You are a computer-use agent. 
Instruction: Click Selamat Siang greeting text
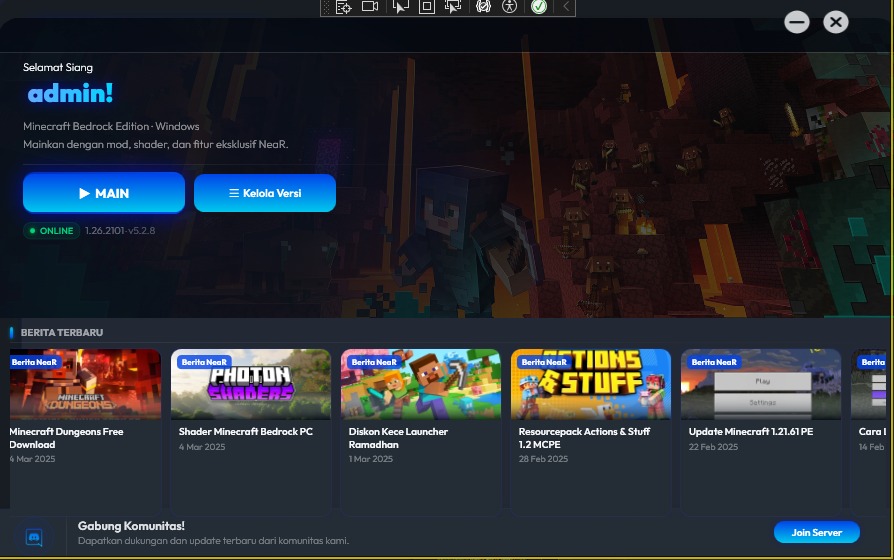pyautogui.click(x=58, y=67)
